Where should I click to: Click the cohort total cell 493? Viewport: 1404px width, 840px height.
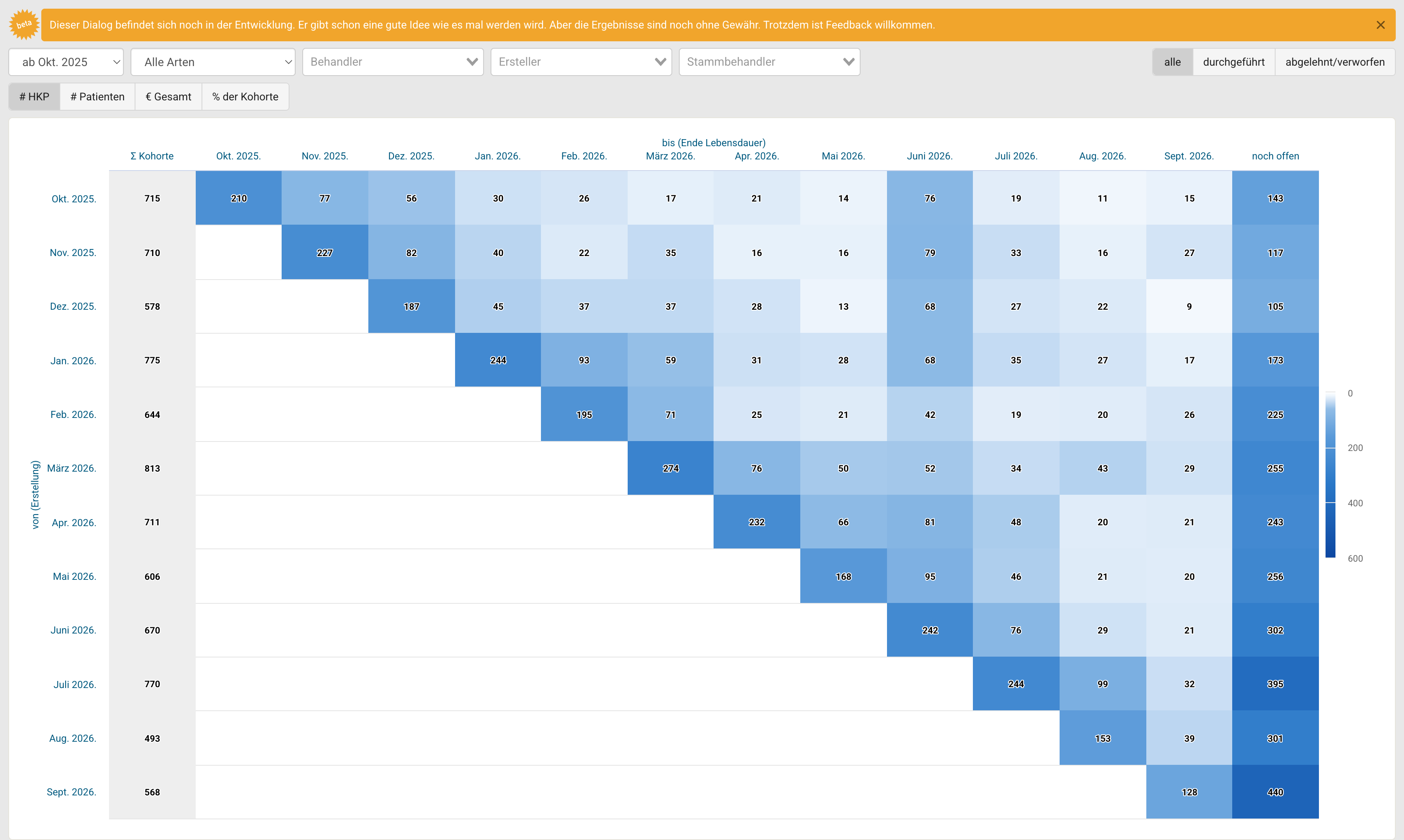(x=152, y=738)
